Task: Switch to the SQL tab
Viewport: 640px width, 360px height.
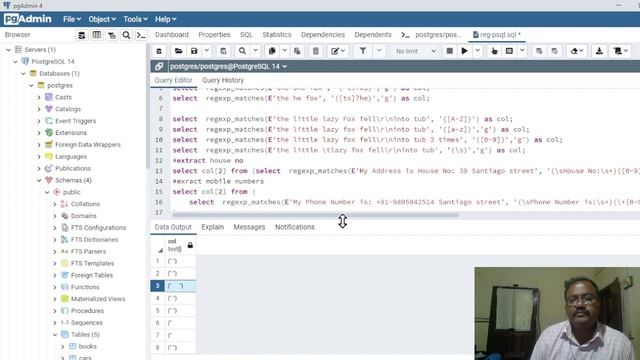Action: click(x=246, y=35)
